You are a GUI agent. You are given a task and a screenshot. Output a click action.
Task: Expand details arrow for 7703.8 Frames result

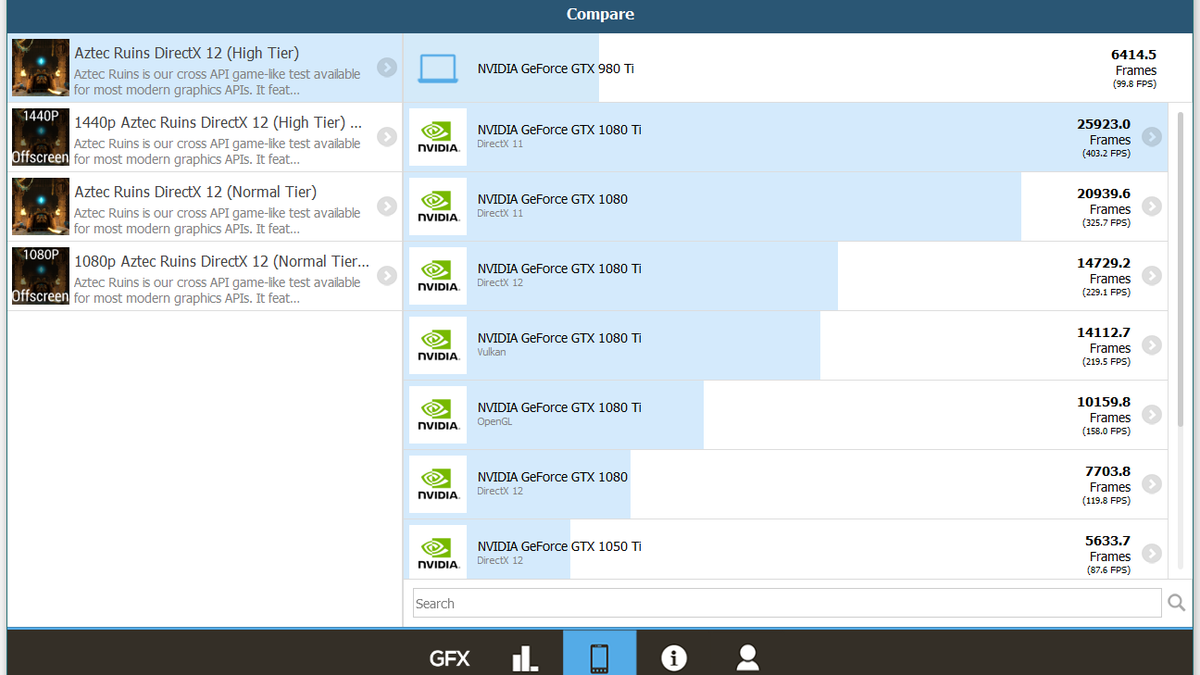tap(1152, 484)
